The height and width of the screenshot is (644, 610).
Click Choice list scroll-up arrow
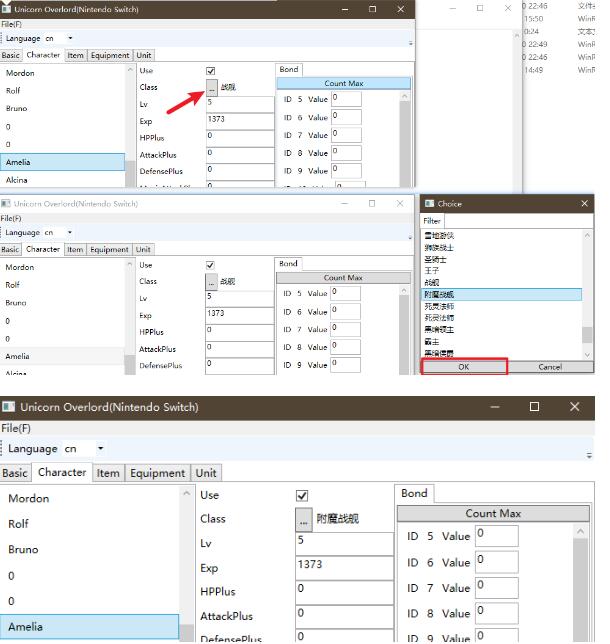point(587,235)
